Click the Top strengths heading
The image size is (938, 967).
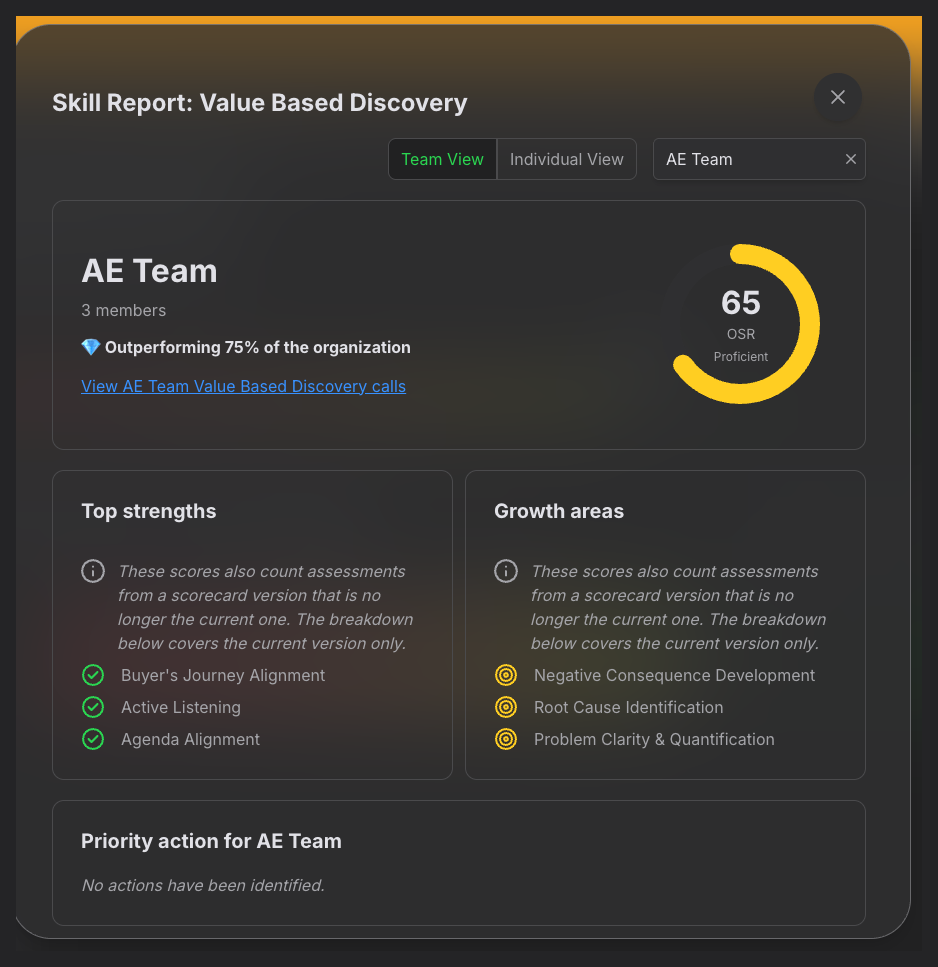tap(149, 511)
